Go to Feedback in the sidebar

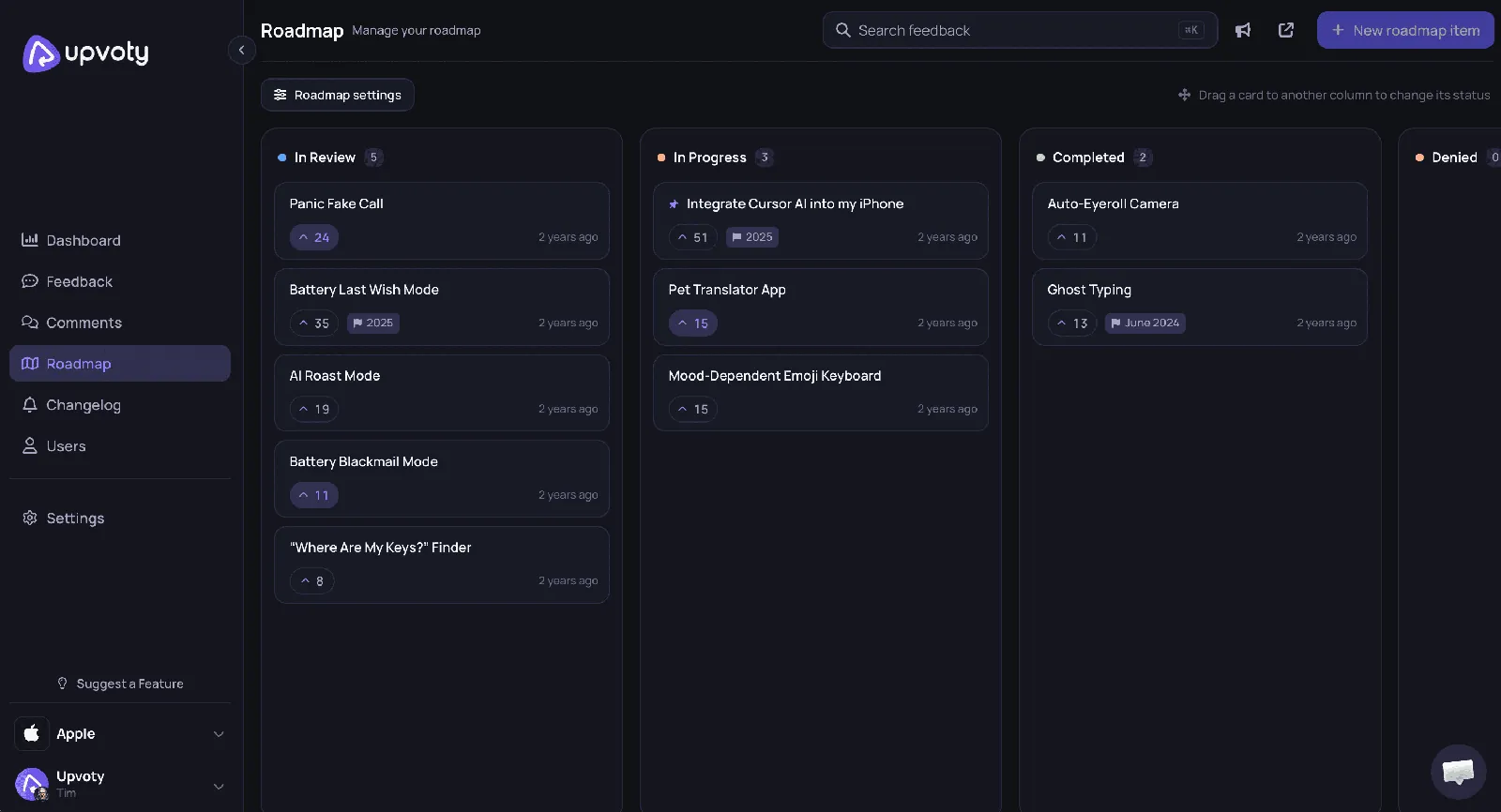click(120, 281)
